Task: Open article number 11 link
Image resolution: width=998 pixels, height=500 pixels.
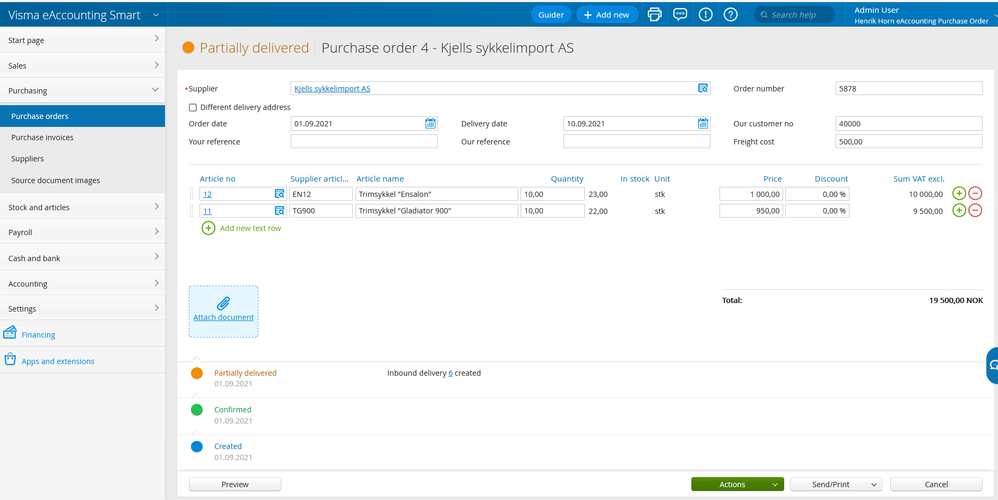Action: point(207,211)
